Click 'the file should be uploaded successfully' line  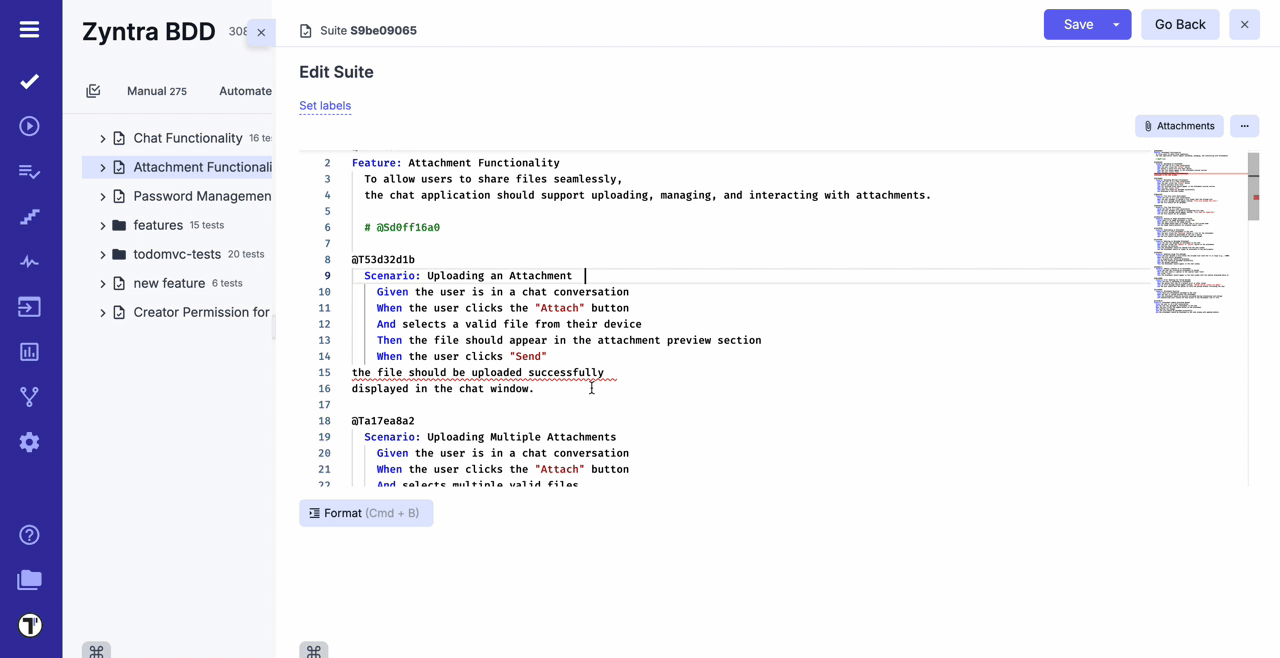pyautogui.click(x=478, y=373)
